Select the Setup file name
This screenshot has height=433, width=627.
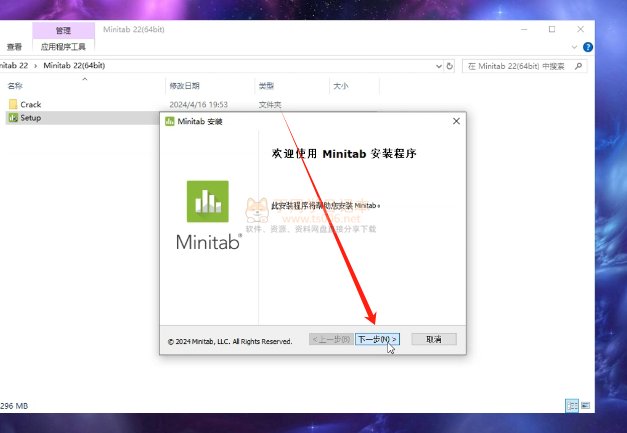pyautogui.click(x=31, y=118)
